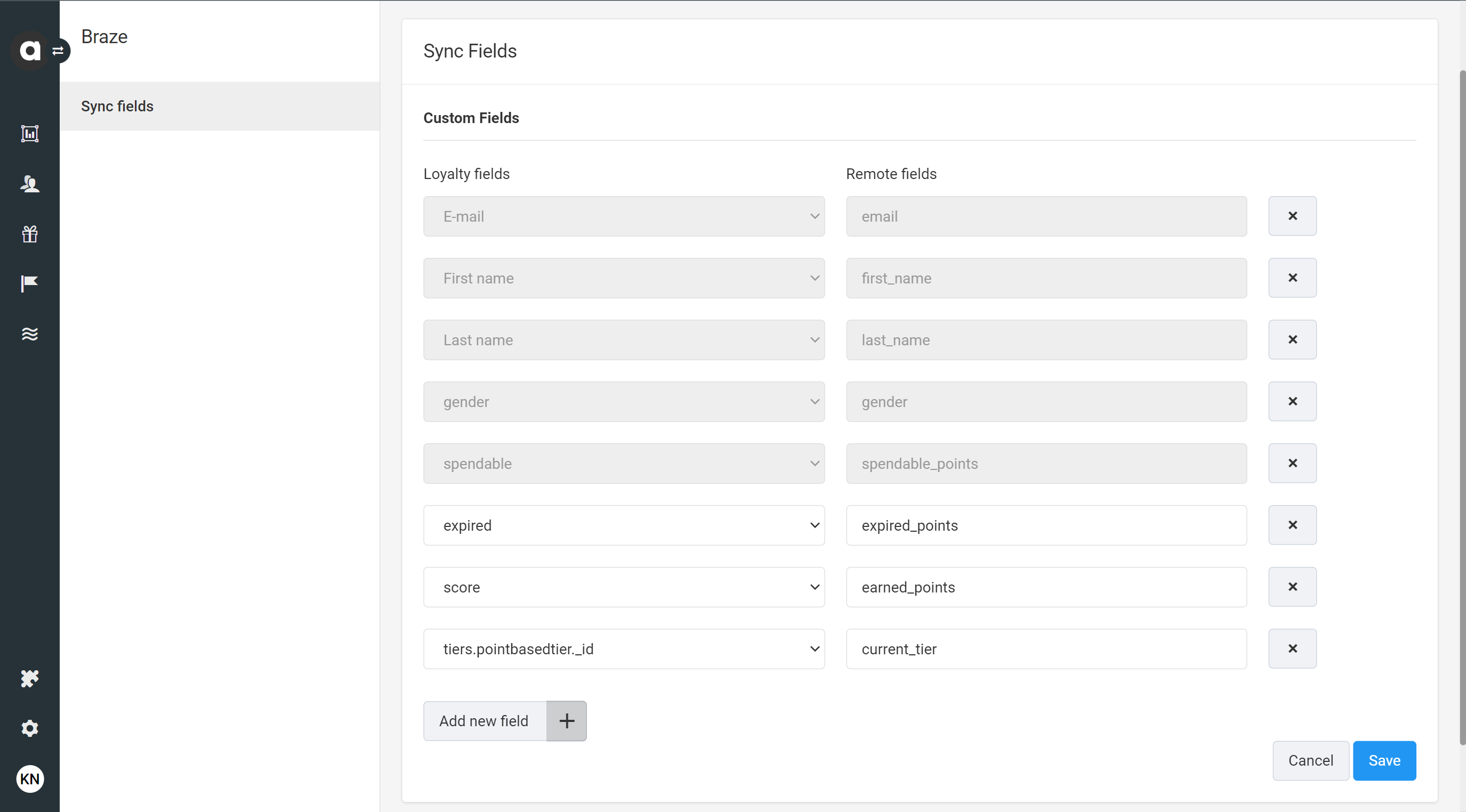Click Sync fields menu item in sidebar
The image size is (1466, 812).
click(x=116, y=105)
